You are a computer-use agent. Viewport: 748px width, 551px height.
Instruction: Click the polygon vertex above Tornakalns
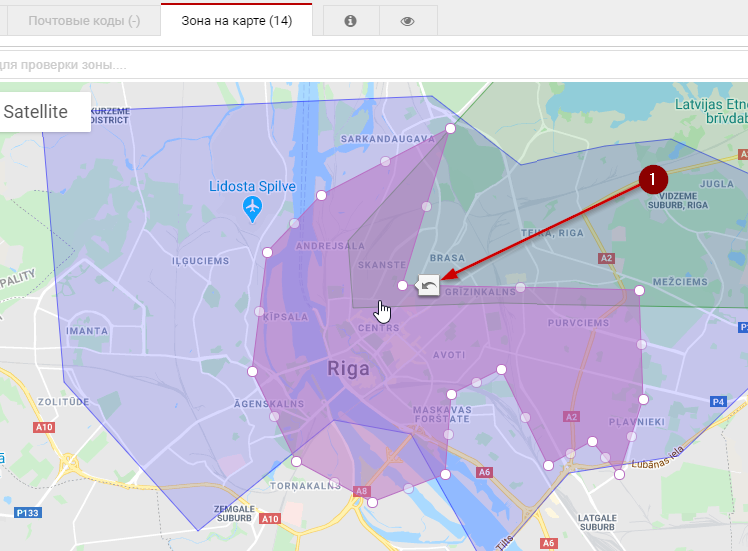point(297,461)
